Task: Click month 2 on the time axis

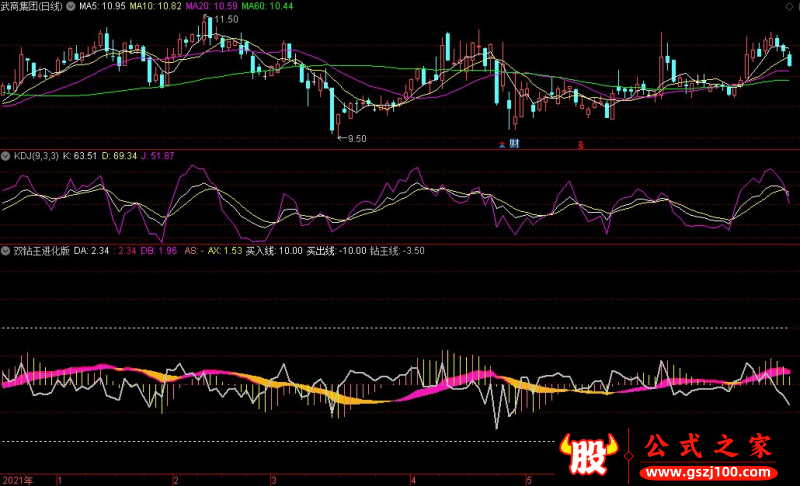Action: [176, 480]
